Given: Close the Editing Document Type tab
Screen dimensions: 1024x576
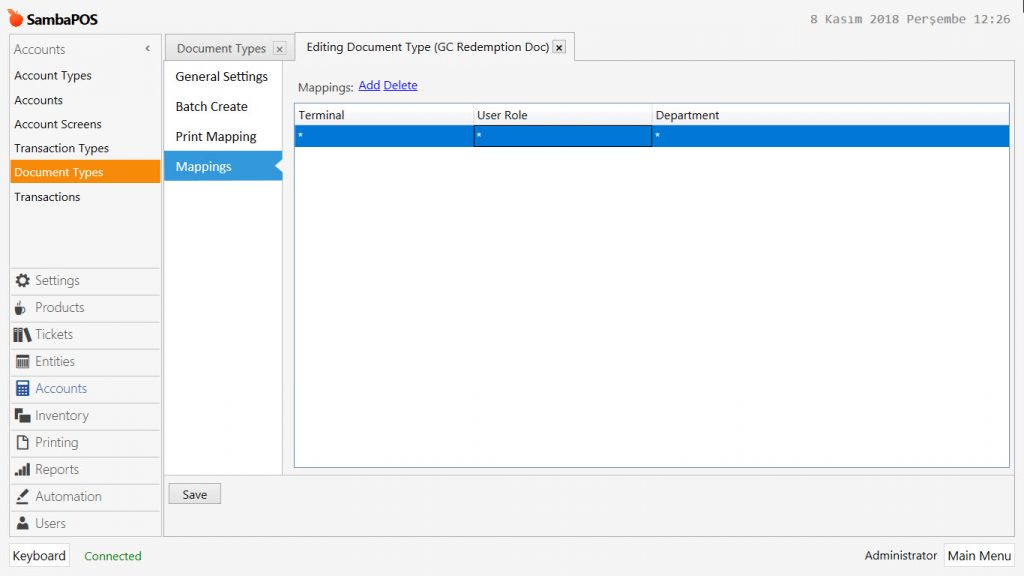Looking at the screenshot, I should [559, 47].
